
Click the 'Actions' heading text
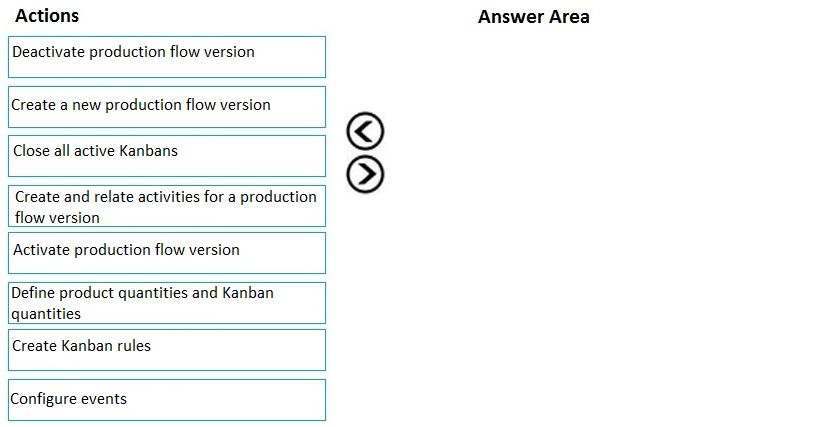[47, 16]
